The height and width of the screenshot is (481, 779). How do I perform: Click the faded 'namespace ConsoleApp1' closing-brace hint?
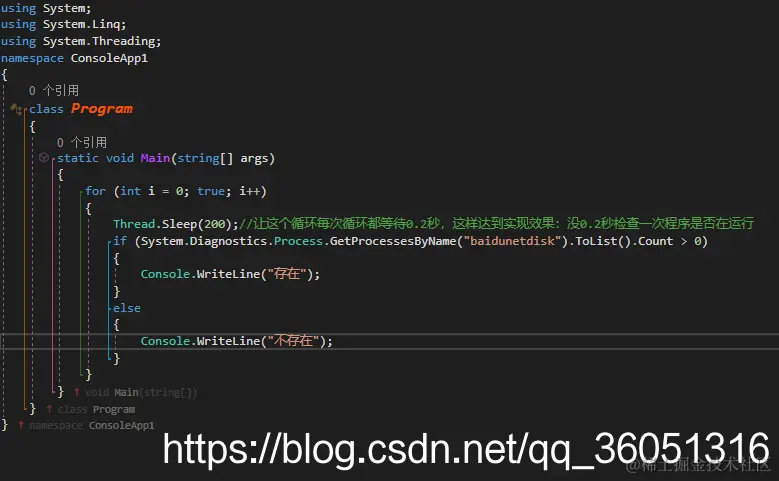[x=92, y=425]
